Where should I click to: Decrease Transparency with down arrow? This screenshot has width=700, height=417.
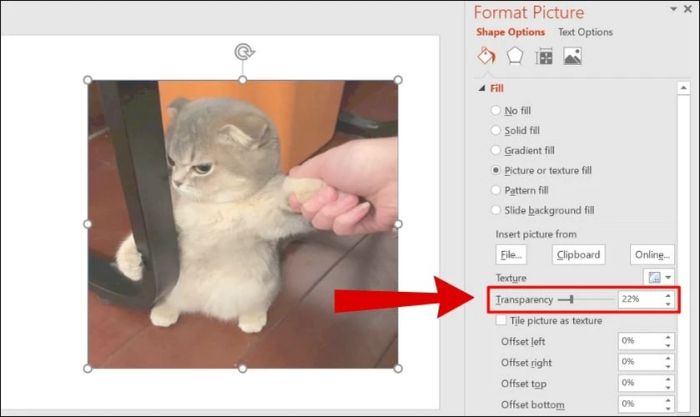click(668, 304)
